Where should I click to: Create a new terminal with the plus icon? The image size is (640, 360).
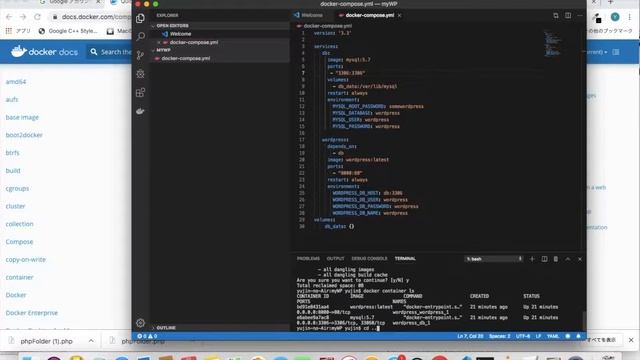coord(532,259)
